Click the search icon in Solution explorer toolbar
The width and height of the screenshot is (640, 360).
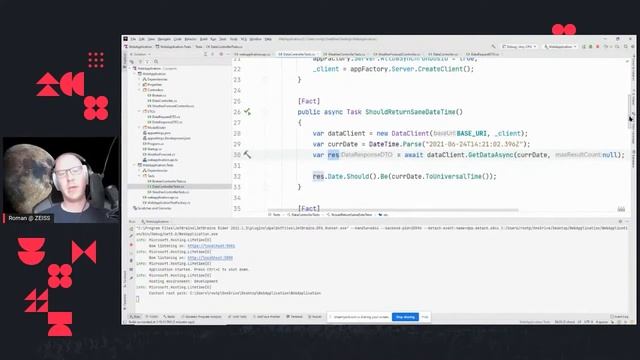point(156,62)
